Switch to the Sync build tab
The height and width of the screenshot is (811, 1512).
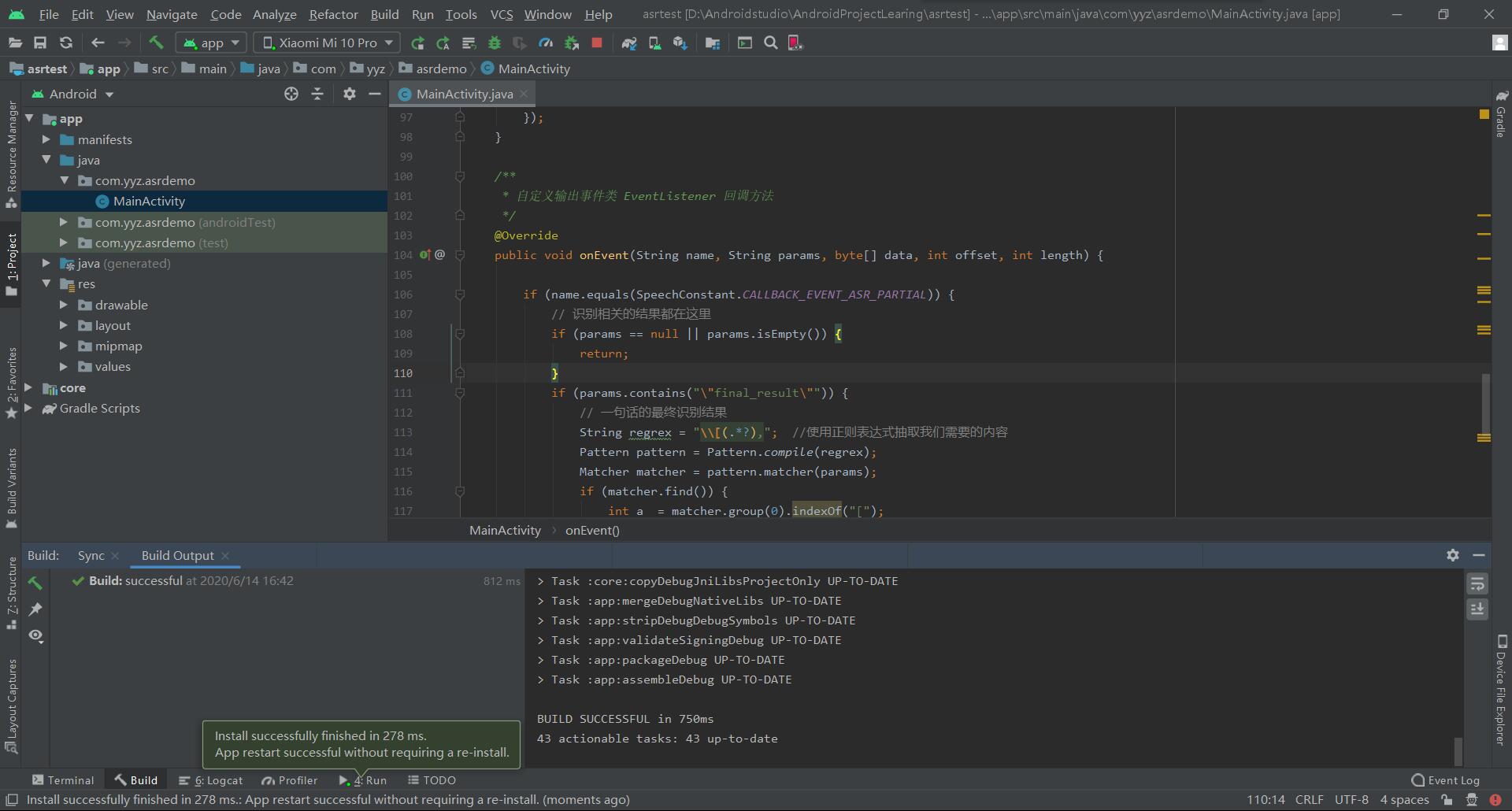[91, 555]
